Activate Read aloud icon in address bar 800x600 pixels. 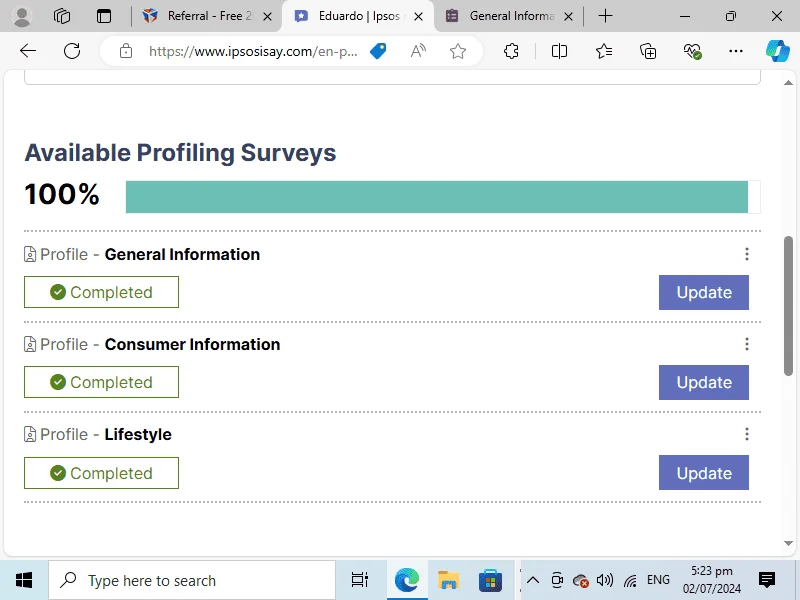click(x=418, y=51)
